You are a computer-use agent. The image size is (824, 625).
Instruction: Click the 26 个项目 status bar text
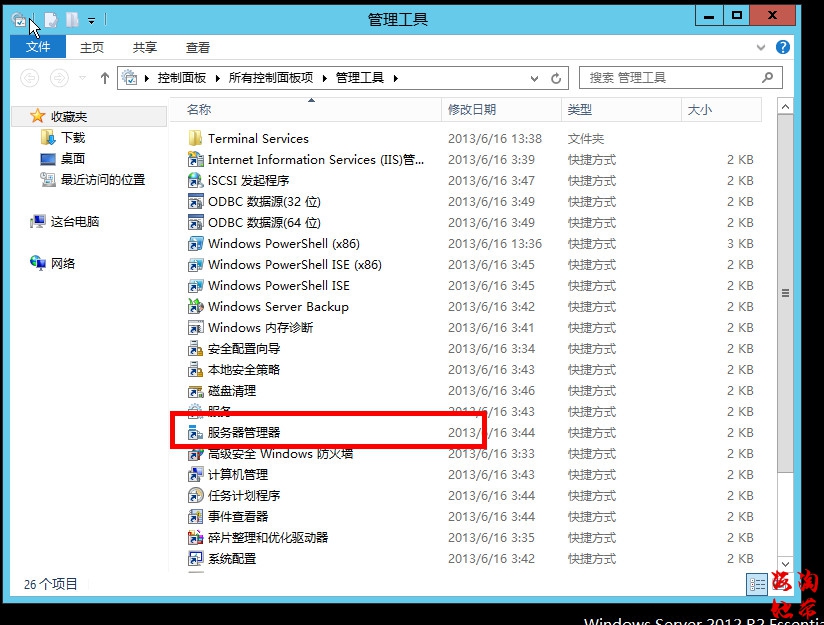point(50,584)
